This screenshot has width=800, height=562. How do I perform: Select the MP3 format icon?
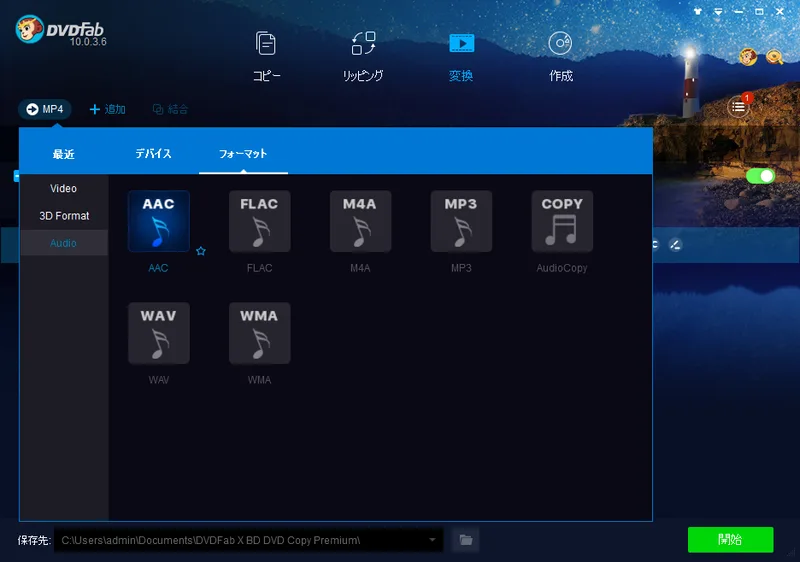coord(461,222)
